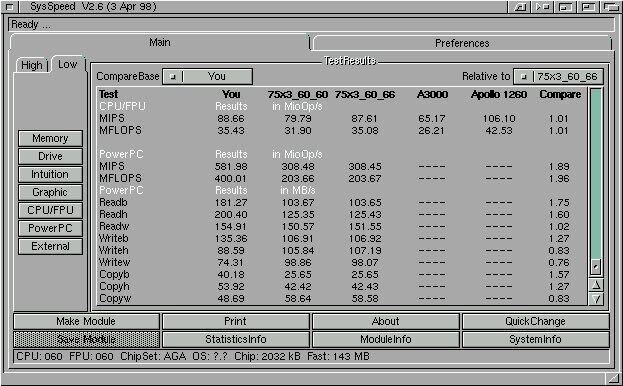Click the PowerPC MFLOPS value 400.01
Viewport: 623px width, 386px height.
[x=231, y=179]
